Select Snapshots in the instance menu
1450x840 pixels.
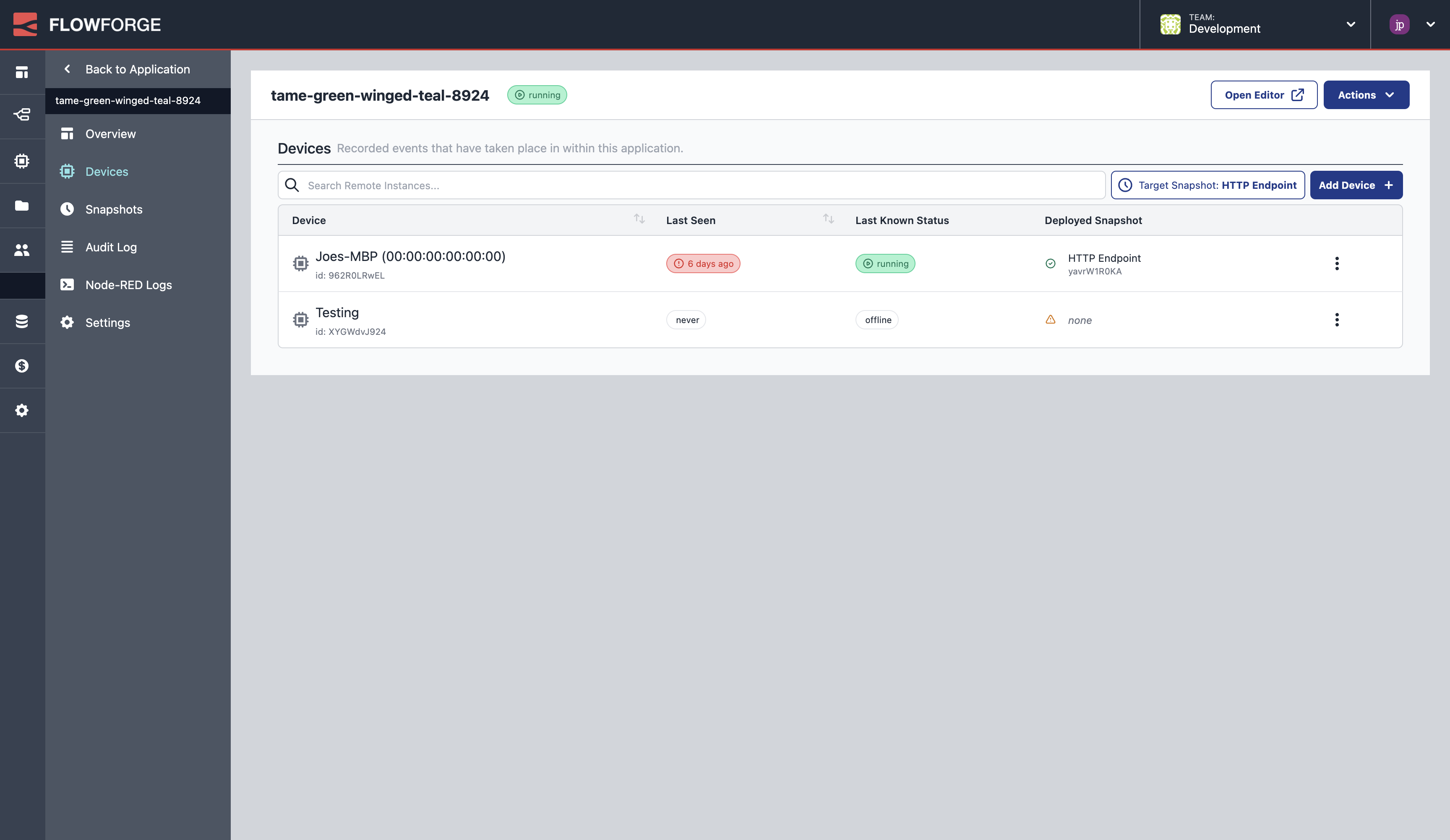pos(113,209)
